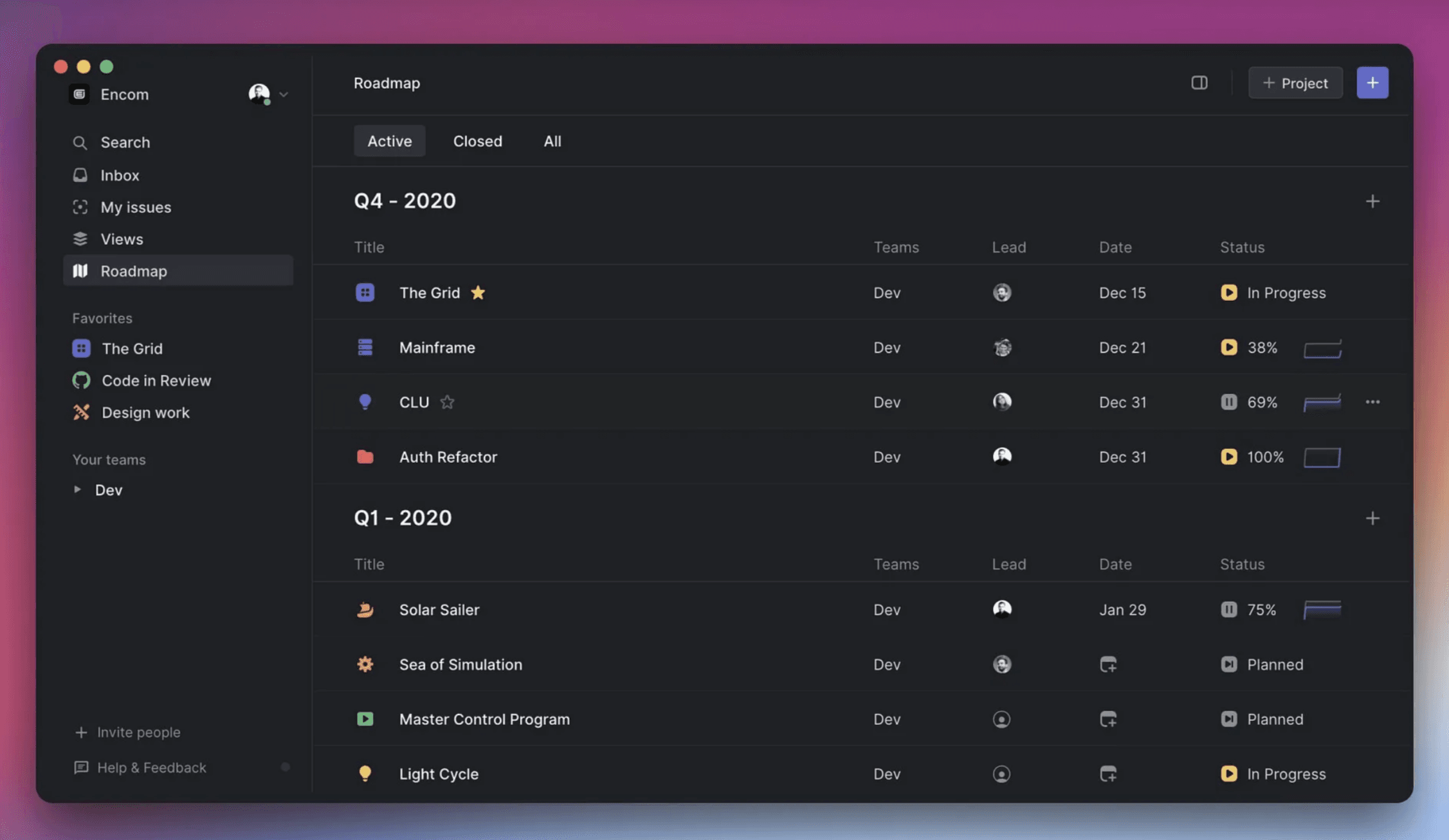Star the CLU project as favorite
This screenshot has height=840, width=1449.
[447, 402]
